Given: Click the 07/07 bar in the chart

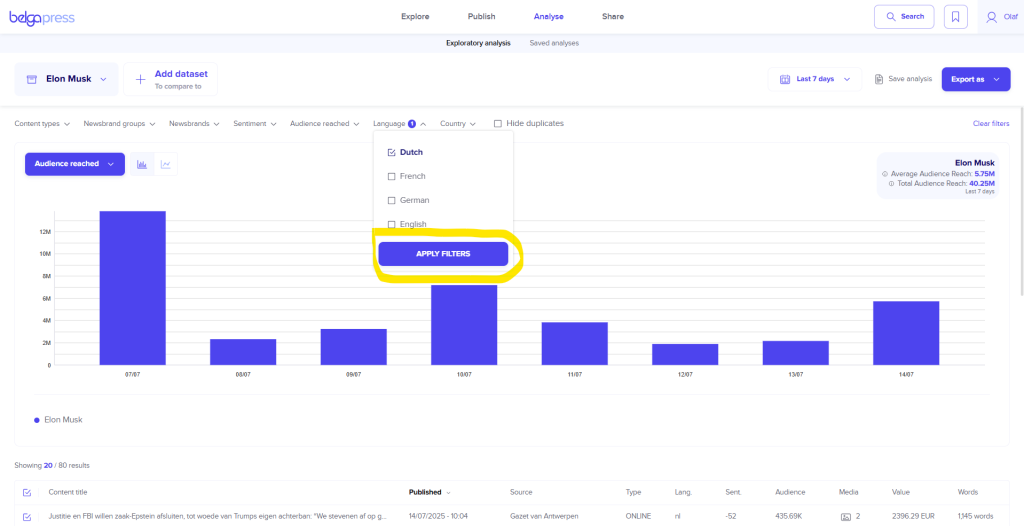Looking at the screenshot, I should (x=132, y=288).
